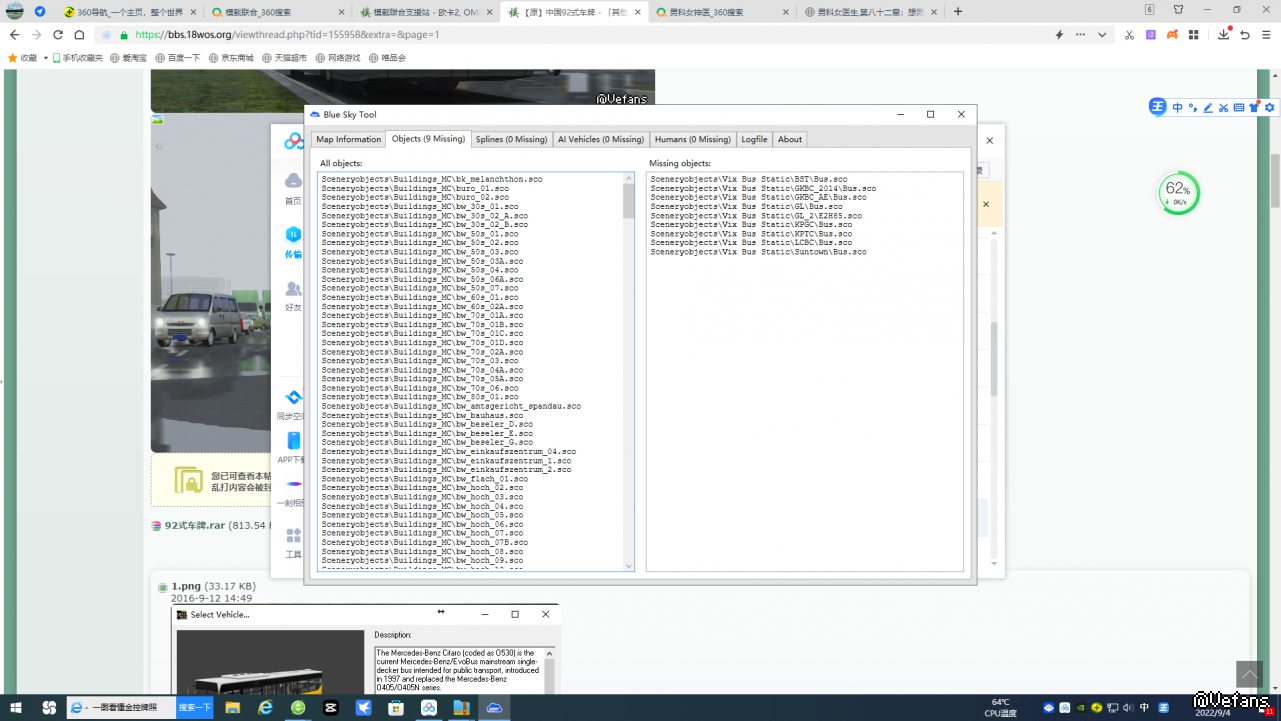
Task: Expand the bookmarks 收藏 dropdown arrow
Action: (x=46, y=58)
